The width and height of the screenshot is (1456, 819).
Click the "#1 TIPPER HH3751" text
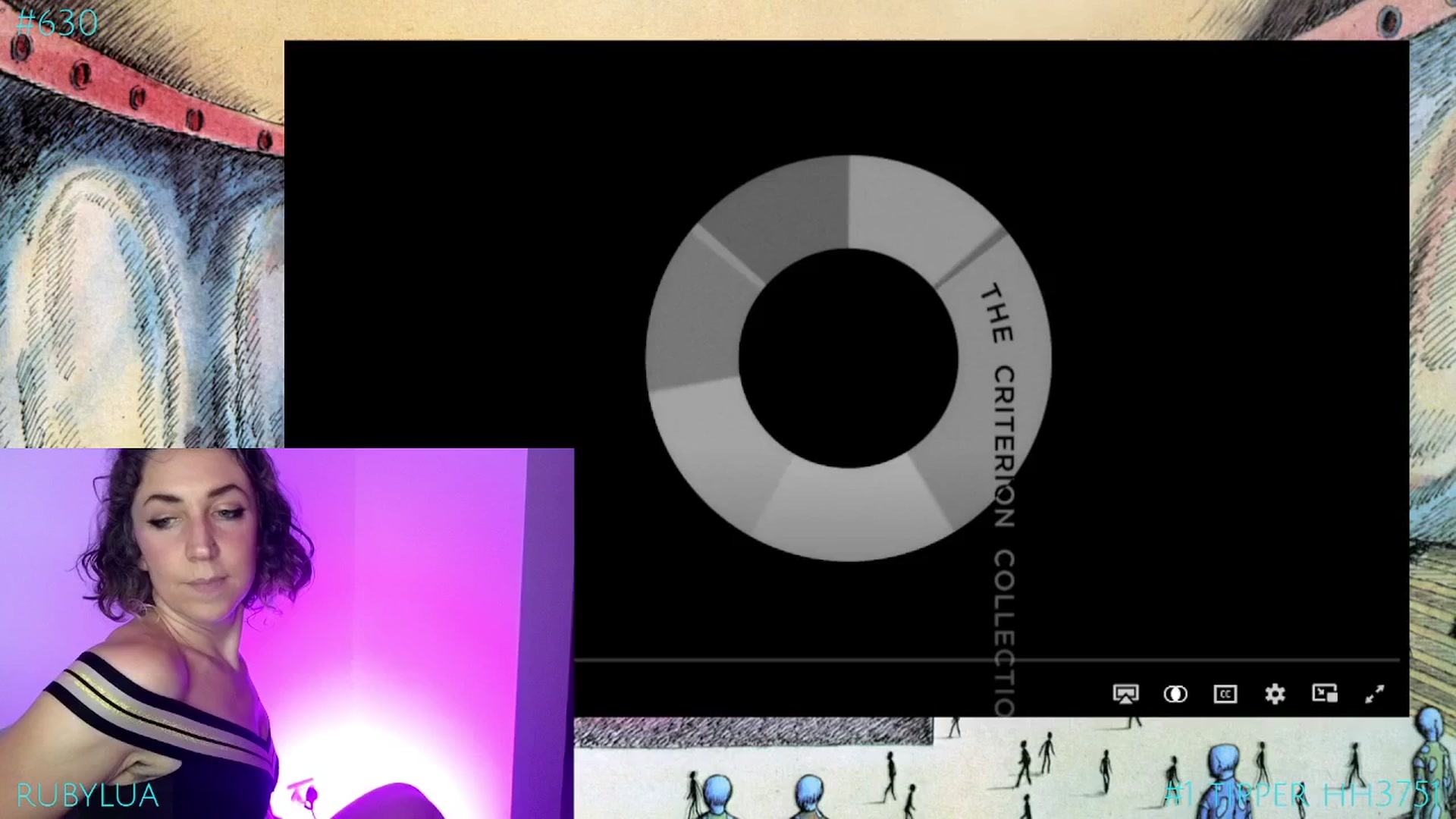click(1302, 794)
